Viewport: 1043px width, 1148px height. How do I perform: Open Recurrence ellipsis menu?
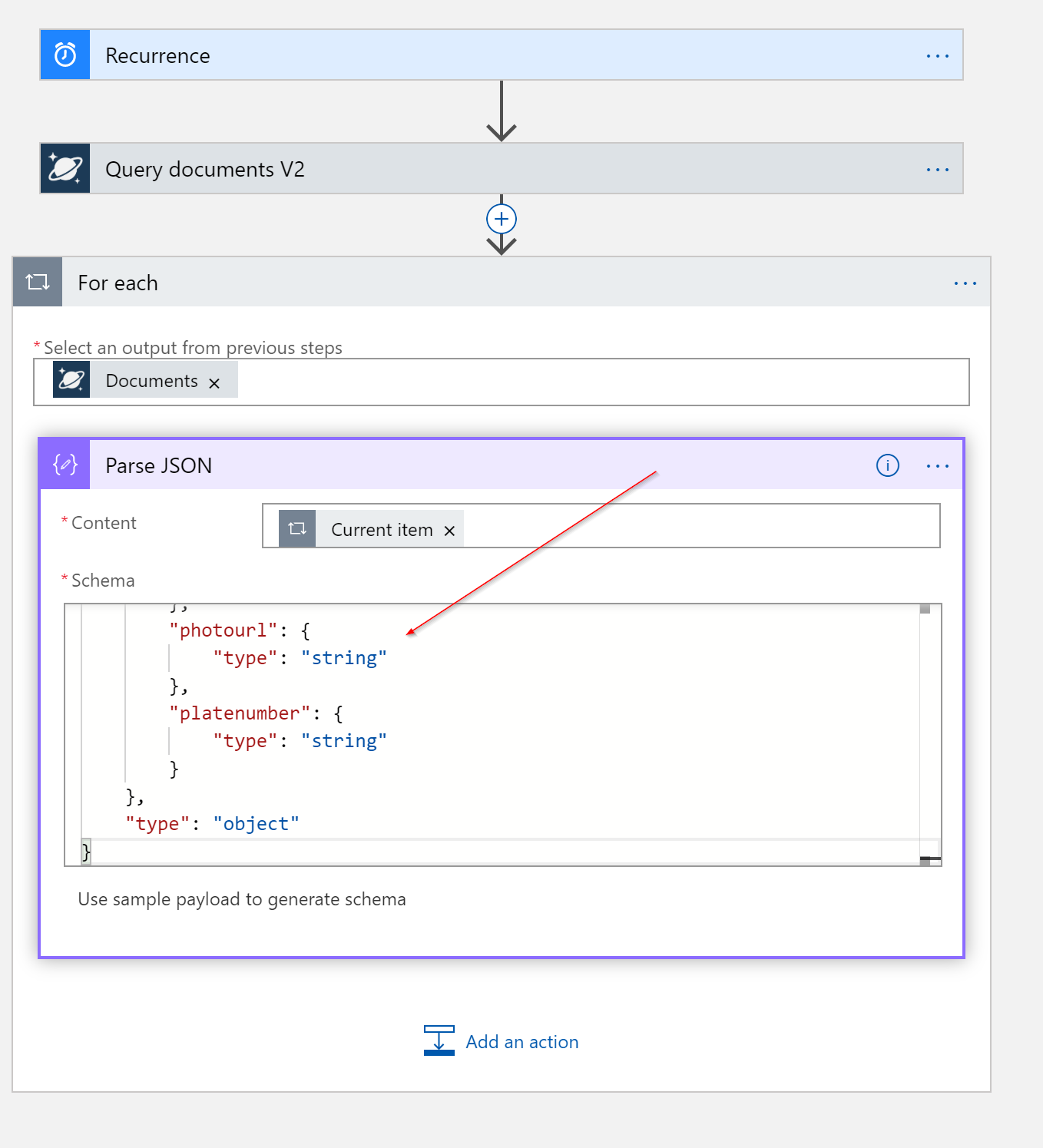937,56
